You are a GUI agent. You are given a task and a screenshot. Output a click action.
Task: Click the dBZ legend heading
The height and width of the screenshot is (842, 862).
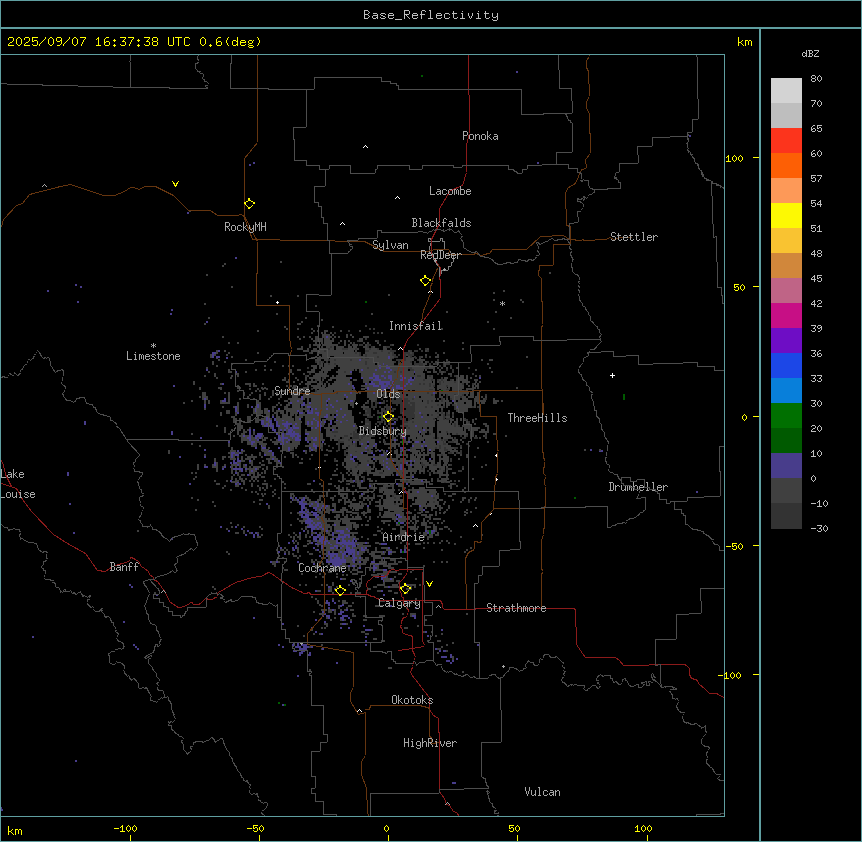[810, 53]
